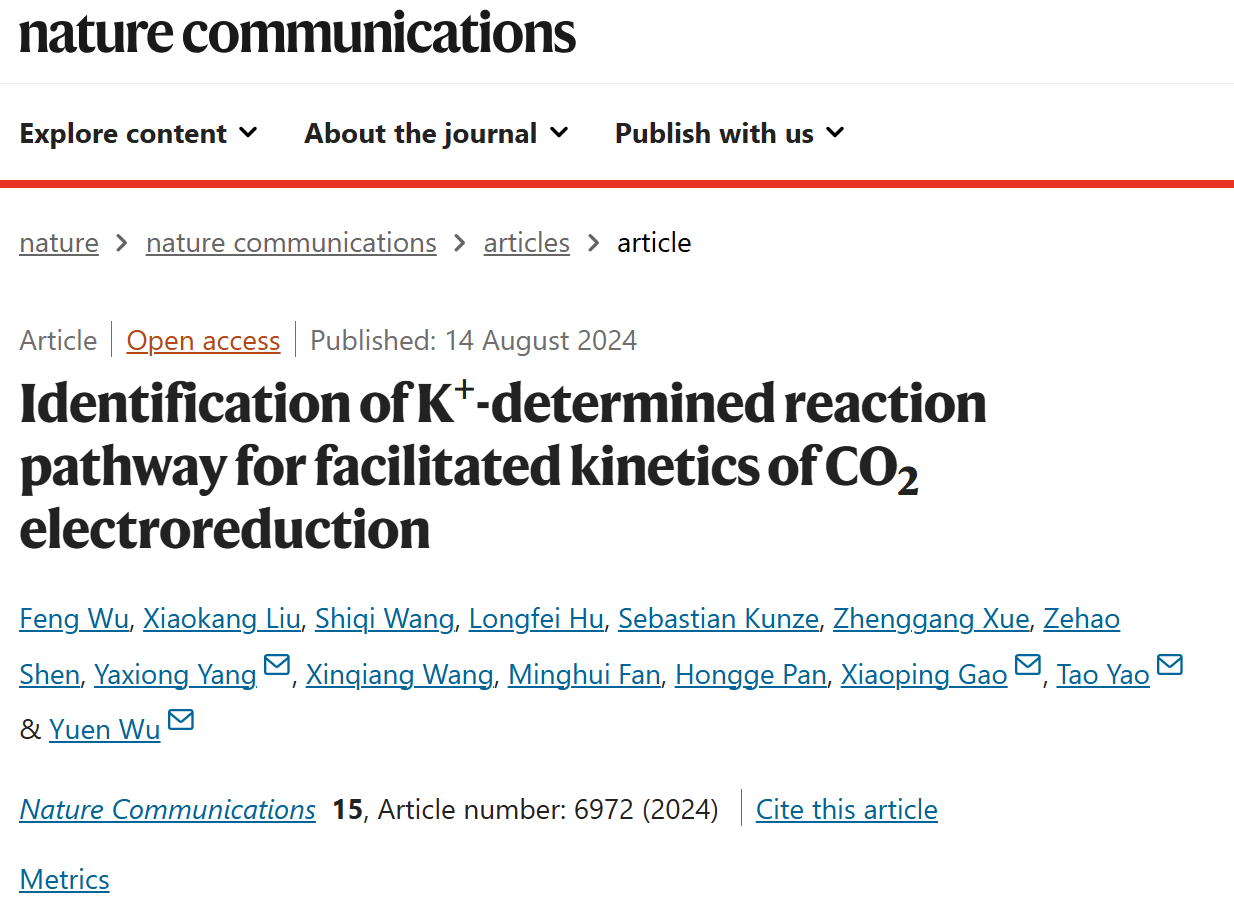Click the italic Nature Communications journal link
The width and height of the screenshot is (1234, 905).
pos(168,809)
